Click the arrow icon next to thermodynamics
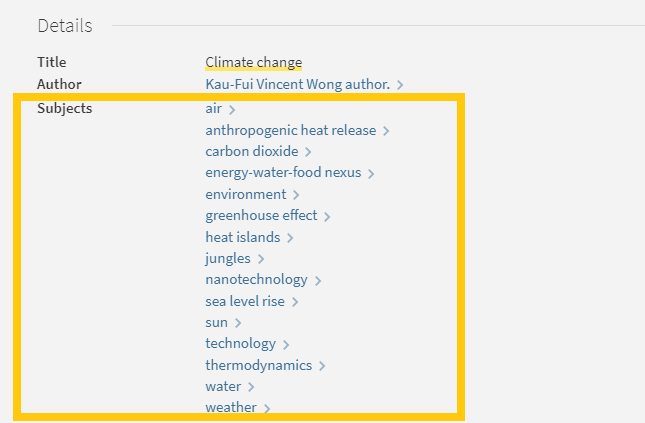 click(322, 366)
